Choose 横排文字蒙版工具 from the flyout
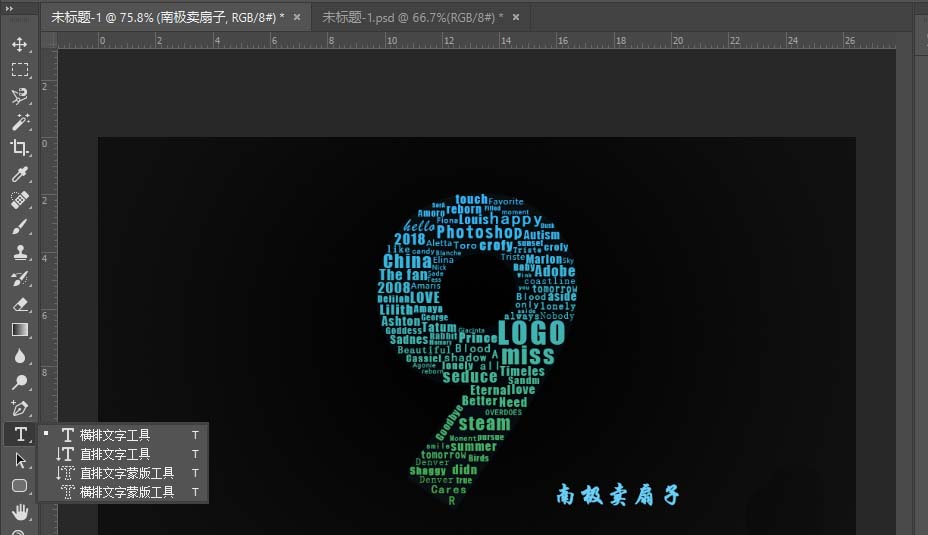928x535 pixels. pyautogui.click(x=123, y=492)
